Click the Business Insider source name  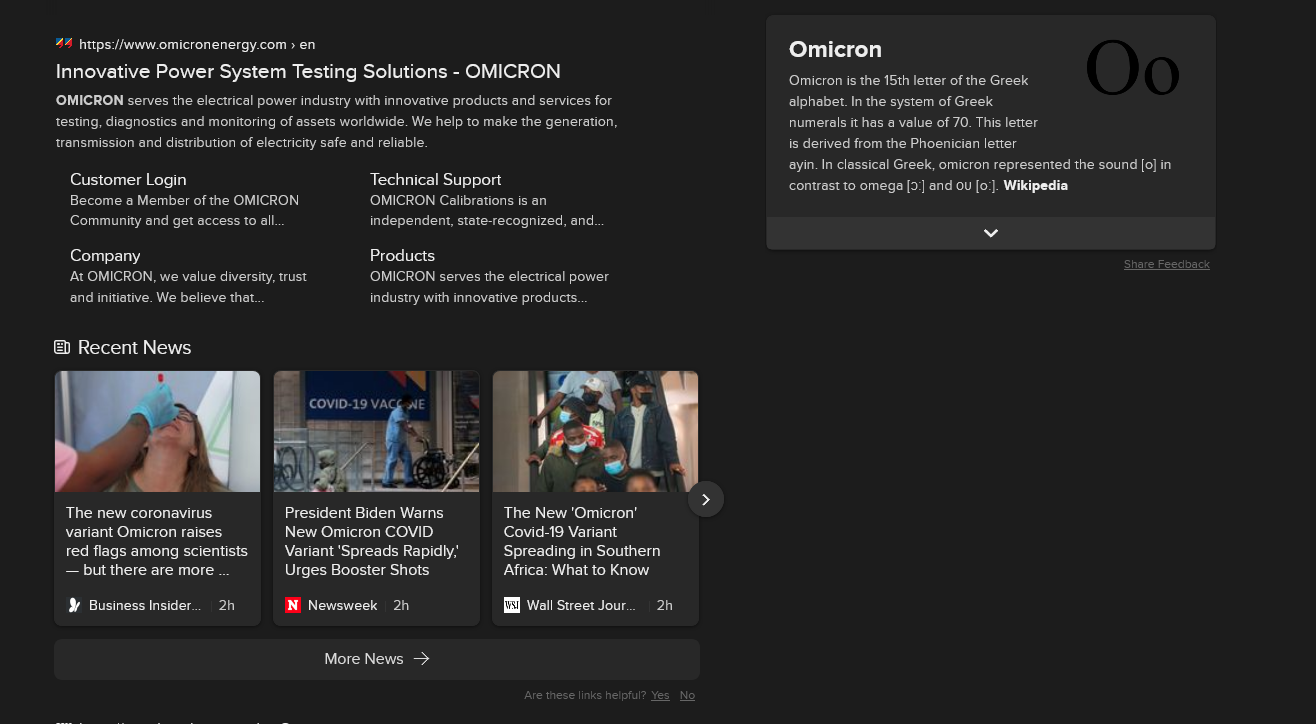coord(145,605)
